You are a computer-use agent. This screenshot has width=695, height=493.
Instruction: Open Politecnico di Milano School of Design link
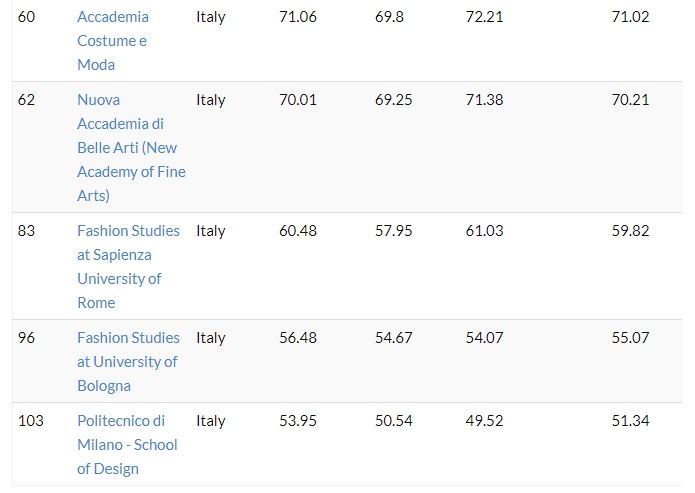127,445
